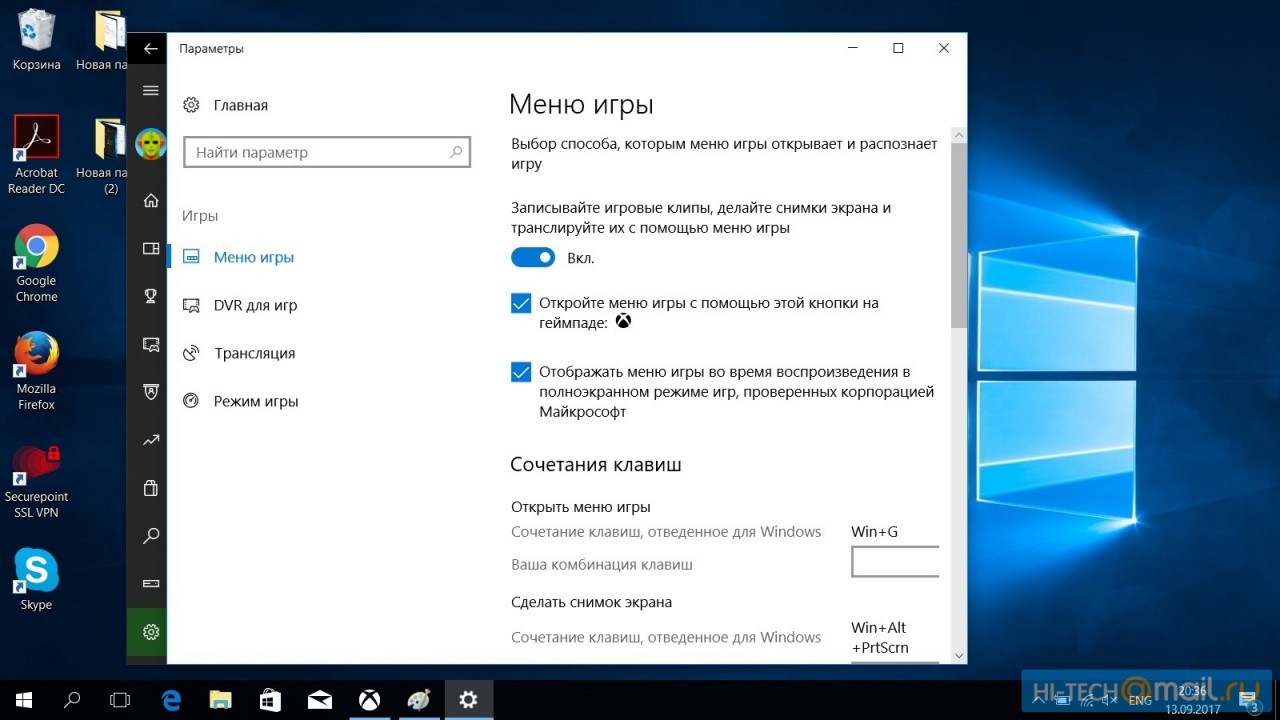Click the taskbar search magnifier
The width and height of the screenshot is (1280, 720).
(72, 700)
